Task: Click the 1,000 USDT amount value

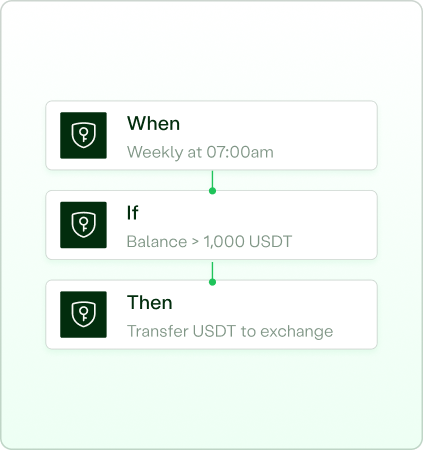Action: tap(248, 242)
